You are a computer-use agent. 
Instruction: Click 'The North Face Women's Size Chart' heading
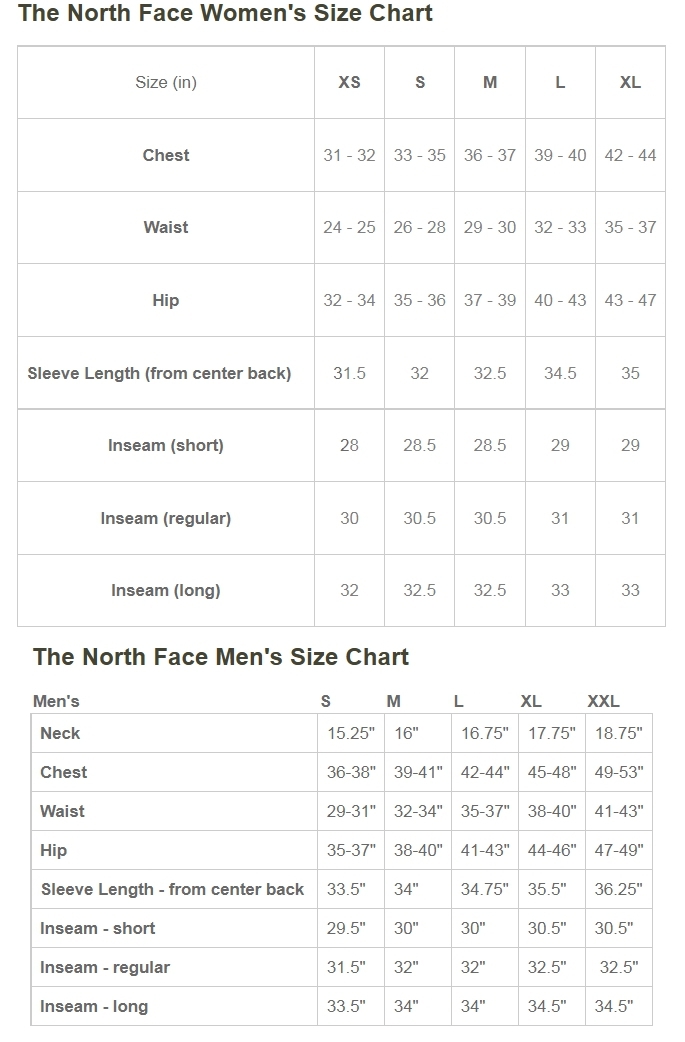coord(225,14)
